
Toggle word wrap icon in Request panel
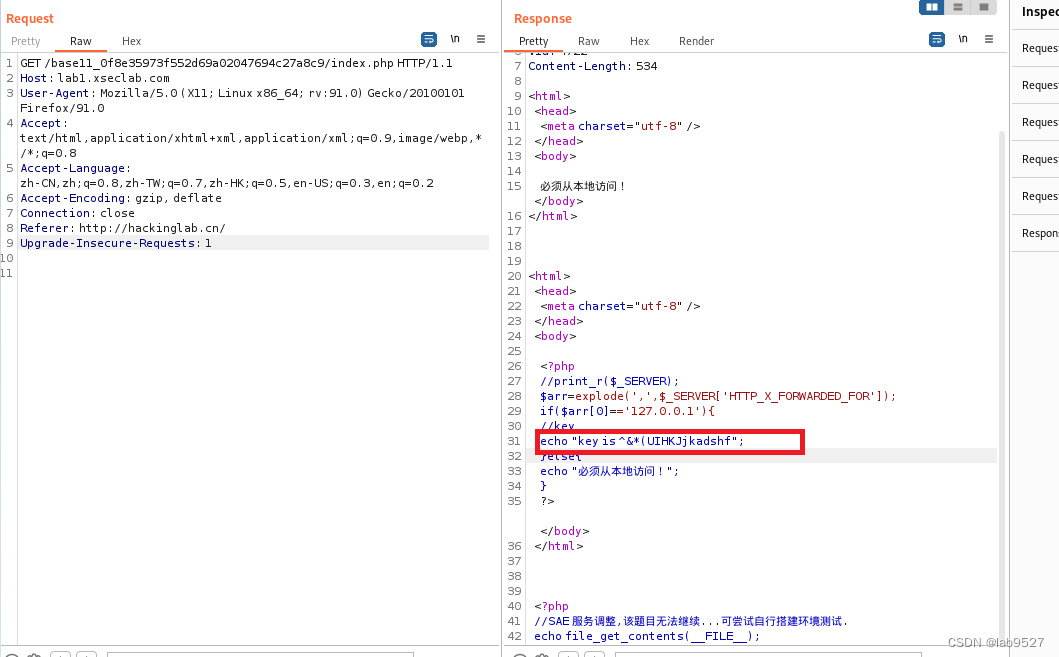[429, 40]
